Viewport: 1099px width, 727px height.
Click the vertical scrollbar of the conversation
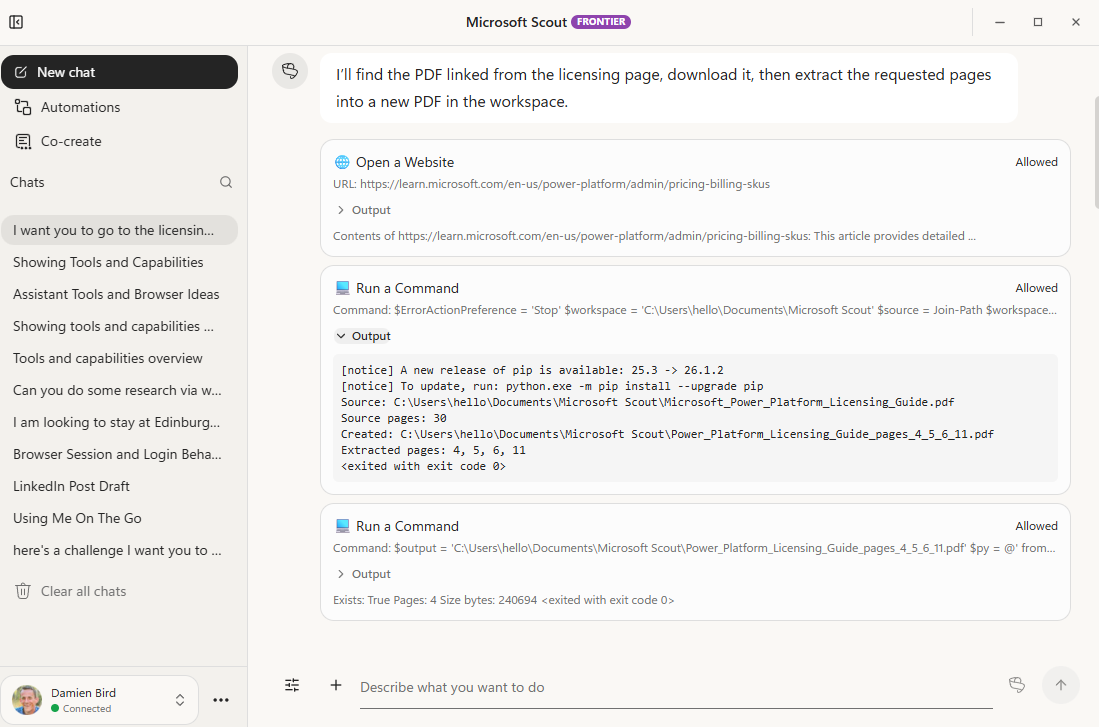(x=1095, y=152)
